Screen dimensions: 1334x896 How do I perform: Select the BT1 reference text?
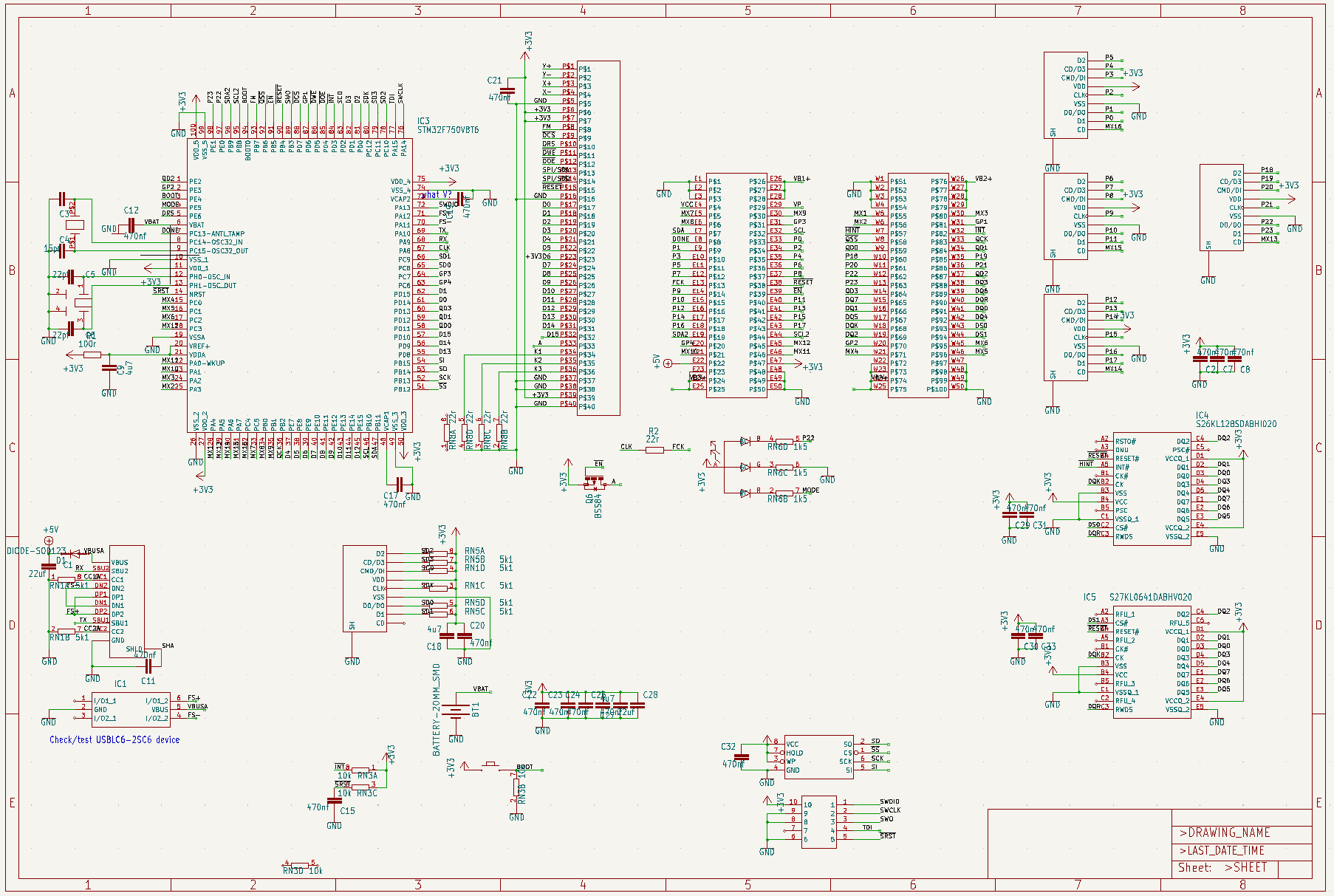coord(476,709)
